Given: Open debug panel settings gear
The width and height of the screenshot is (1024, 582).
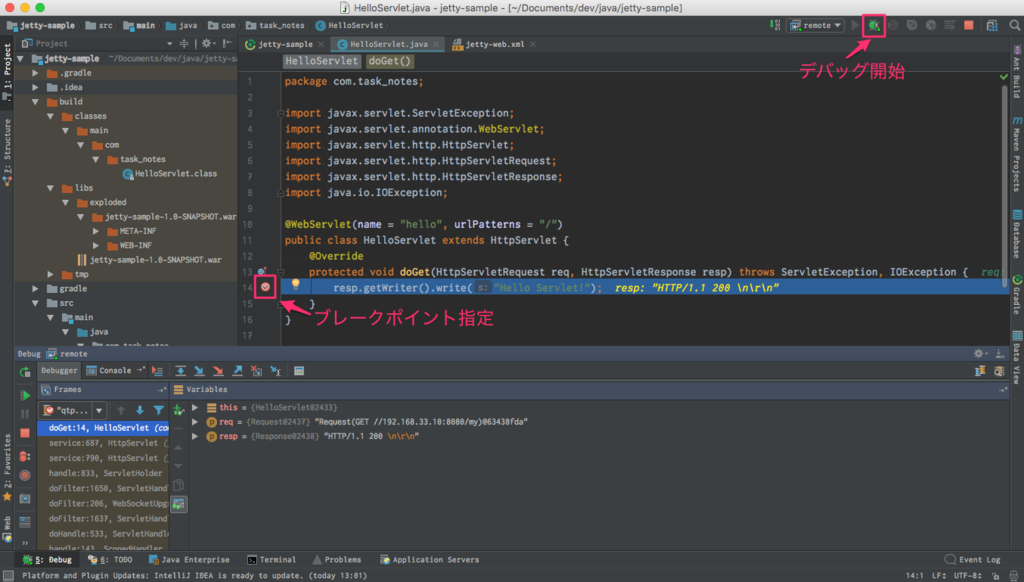Looking at the screenshot, I should click(x=979, y=353).
